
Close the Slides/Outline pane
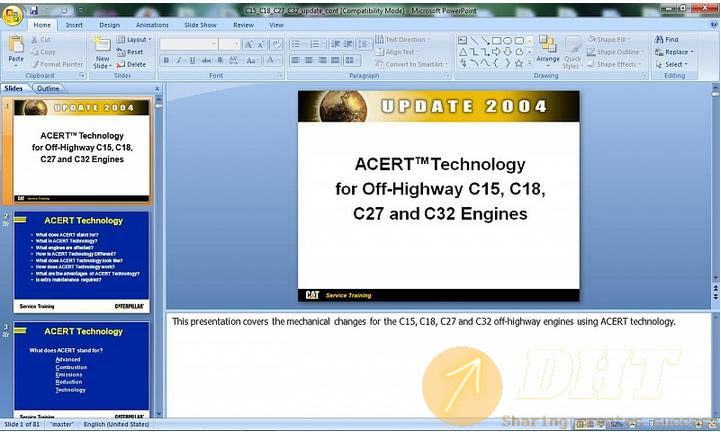[157, 88]
